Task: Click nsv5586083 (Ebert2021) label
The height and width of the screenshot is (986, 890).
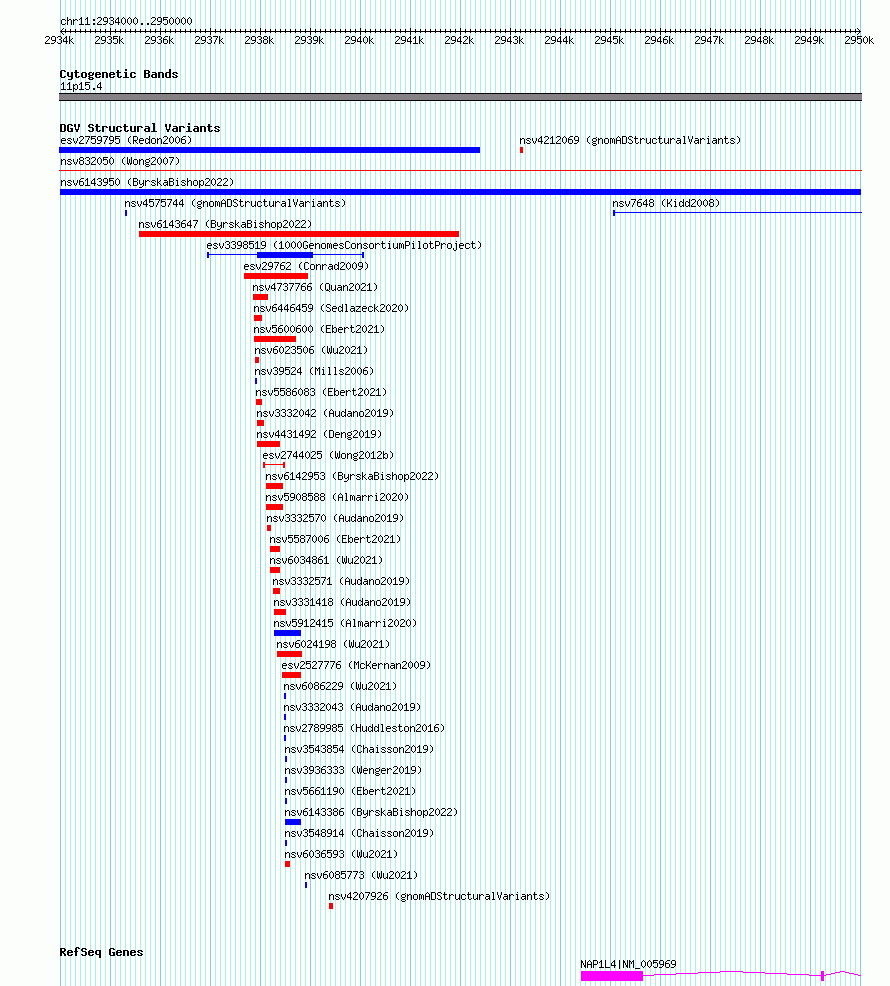Action: (321, 392)
